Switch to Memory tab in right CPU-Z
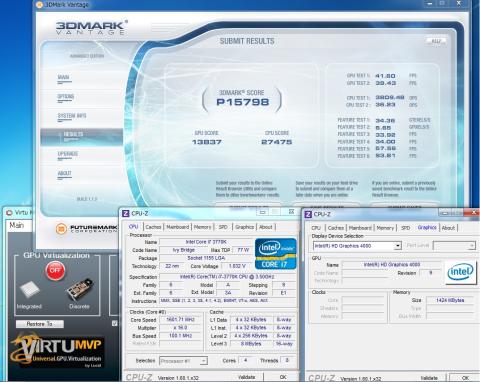 pos(385,228)
